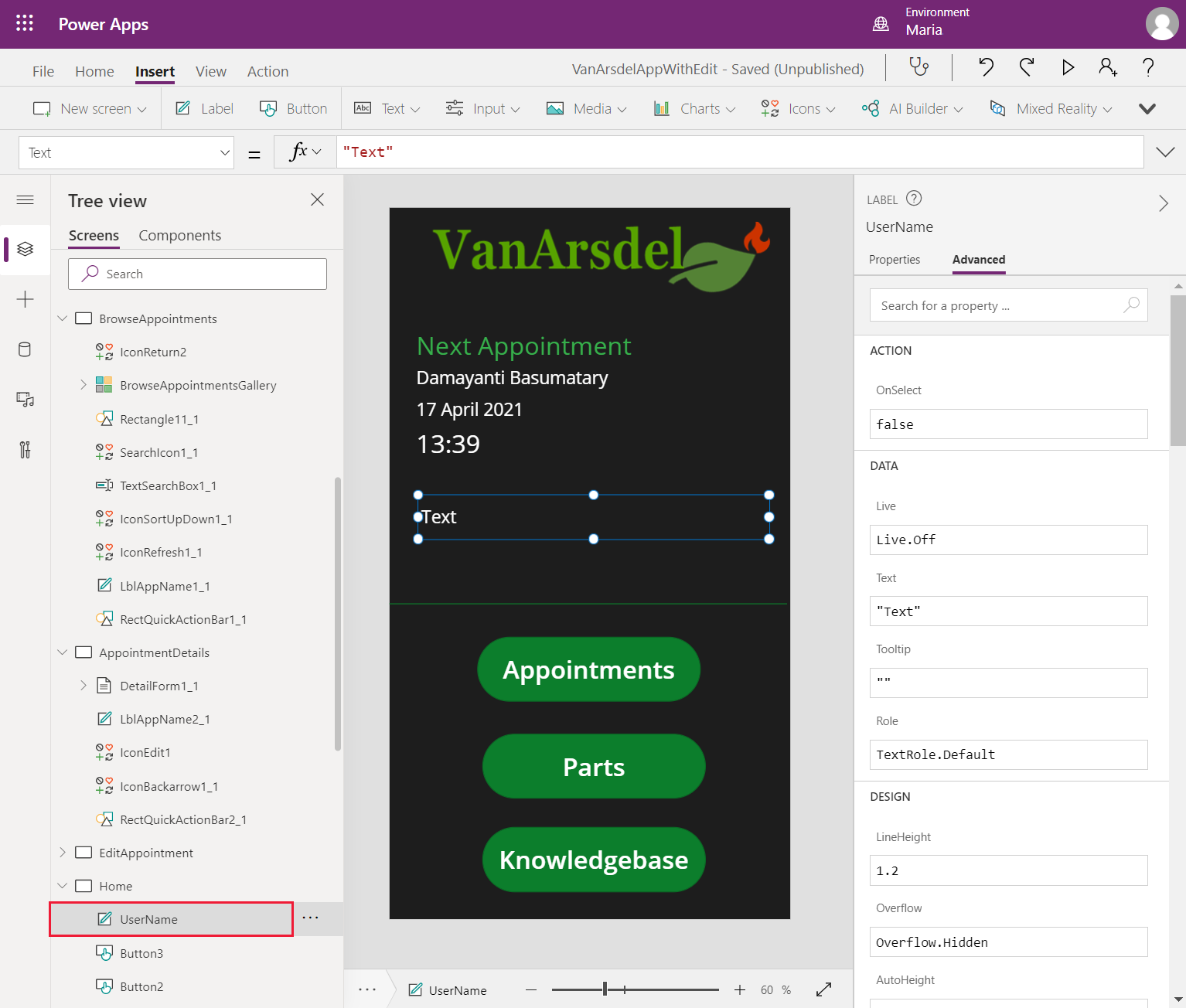
Task: Open the AI Builder dropdown
Action: (913, 108)
